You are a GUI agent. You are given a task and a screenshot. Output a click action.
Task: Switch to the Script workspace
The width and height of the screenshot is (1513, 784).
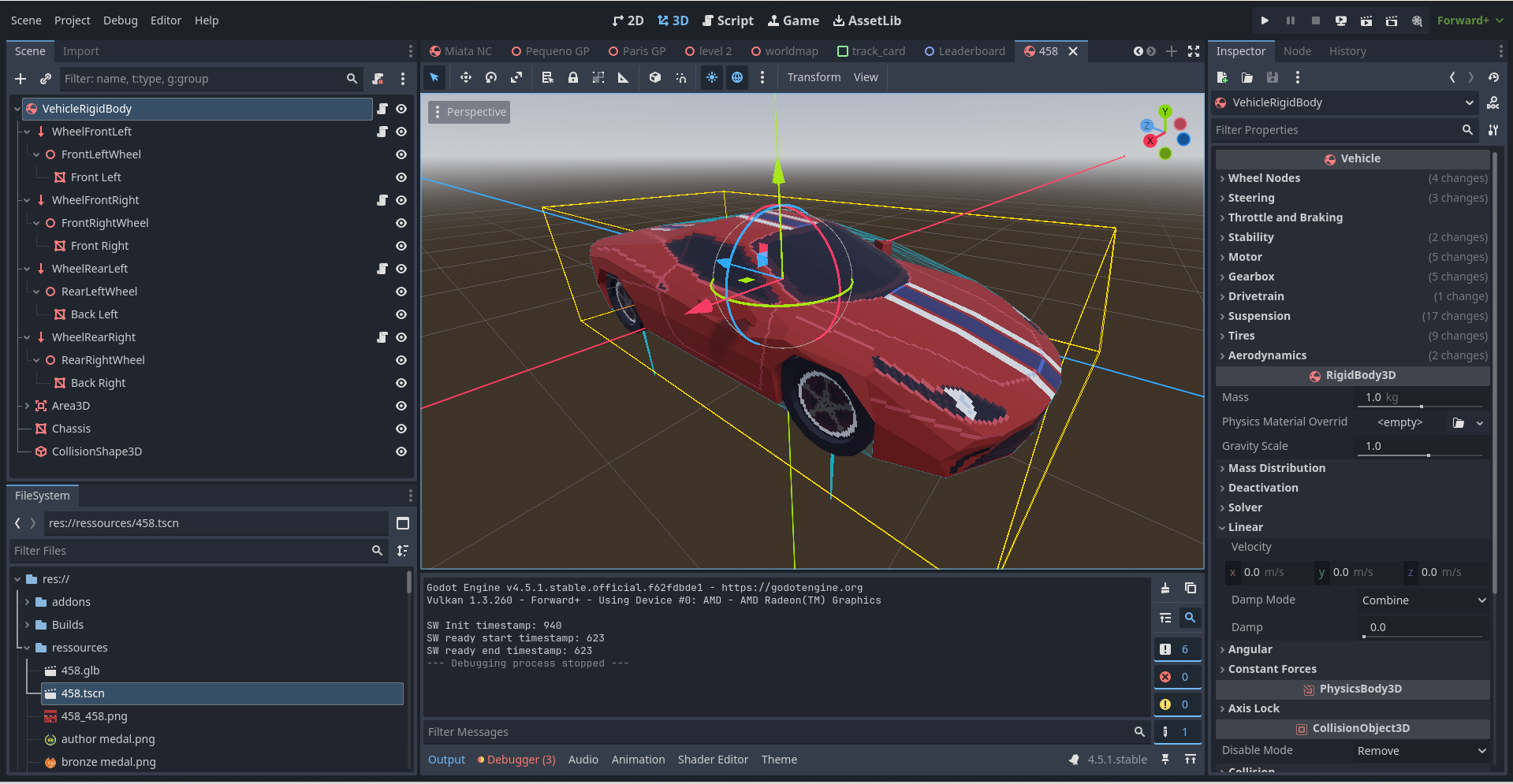[728, 20]
